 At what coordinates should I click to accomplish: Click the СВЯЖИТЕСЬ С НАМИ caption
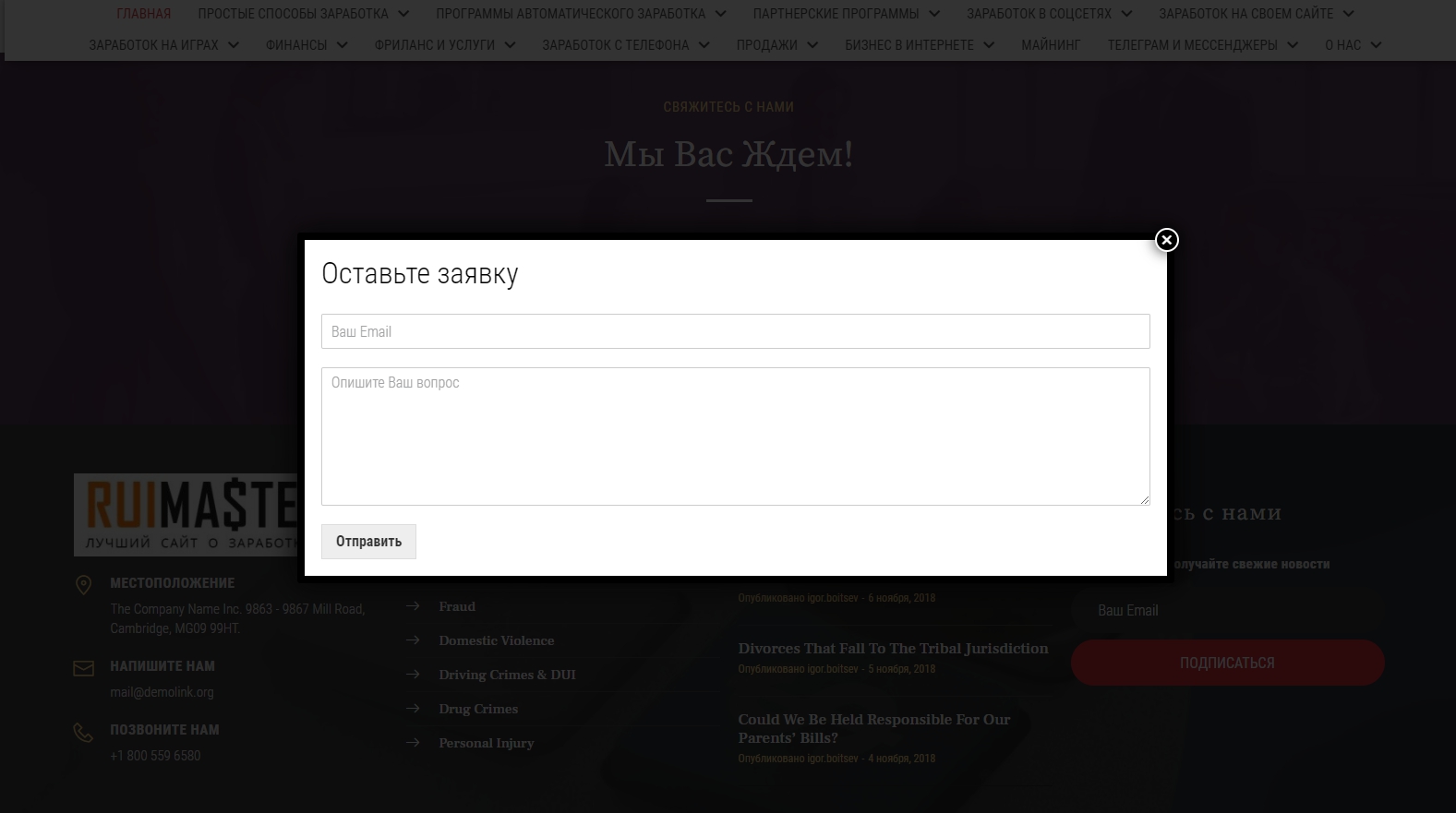pos(728,107)
